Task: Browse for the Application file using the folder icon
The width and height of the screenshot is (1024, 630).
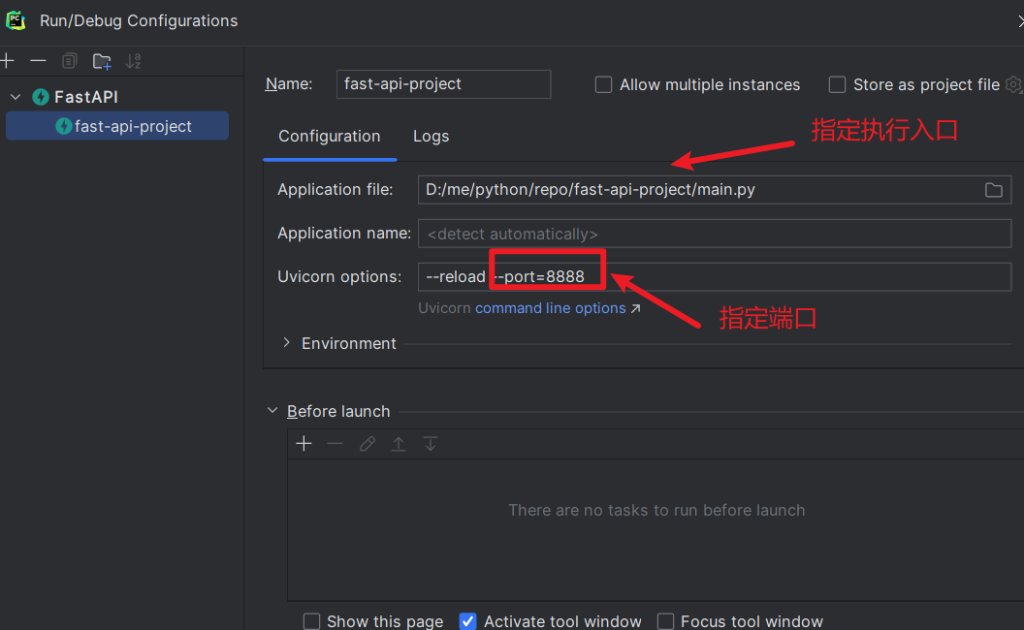Action: [x=993, y=190]
